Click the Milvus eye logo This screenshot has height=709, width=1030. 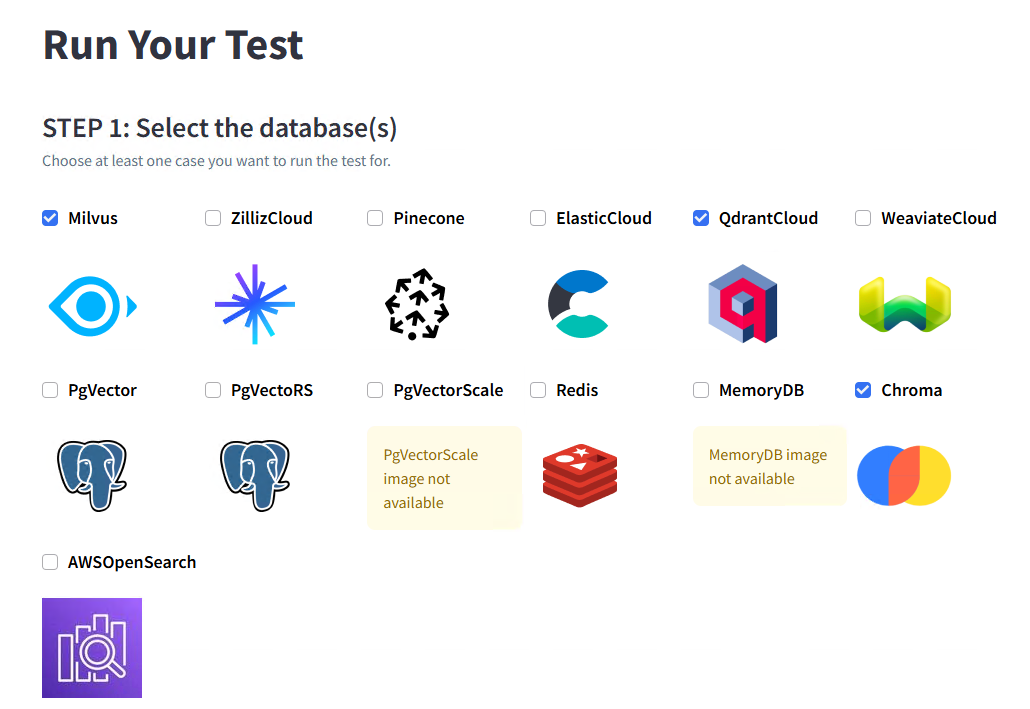pyautogui.click(x=93, y=306)
